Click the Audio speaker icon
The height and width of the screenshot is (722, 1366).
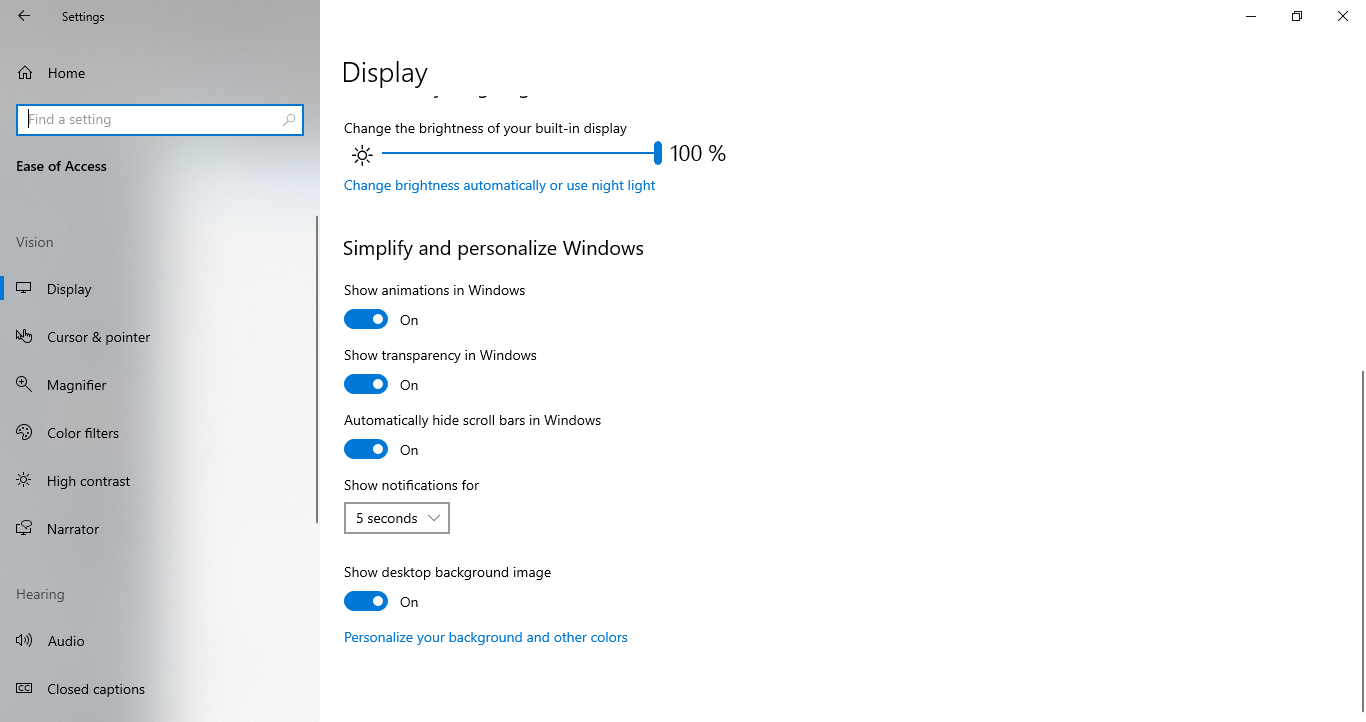coord(25,641)
